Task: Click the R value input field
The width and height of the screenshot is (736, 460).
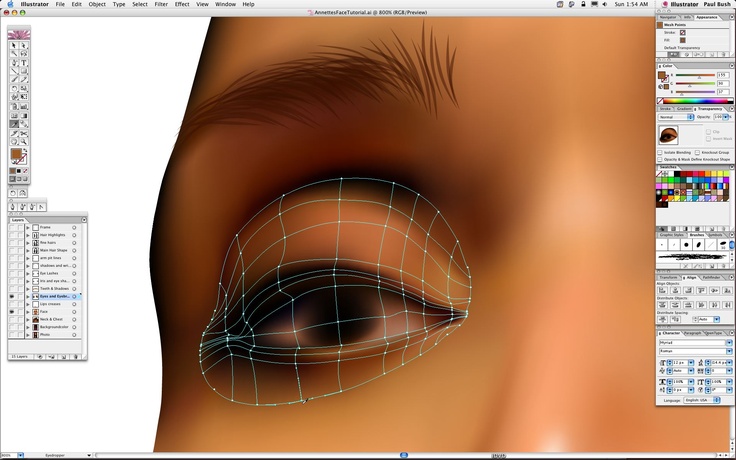Action: tap(722, 75)
